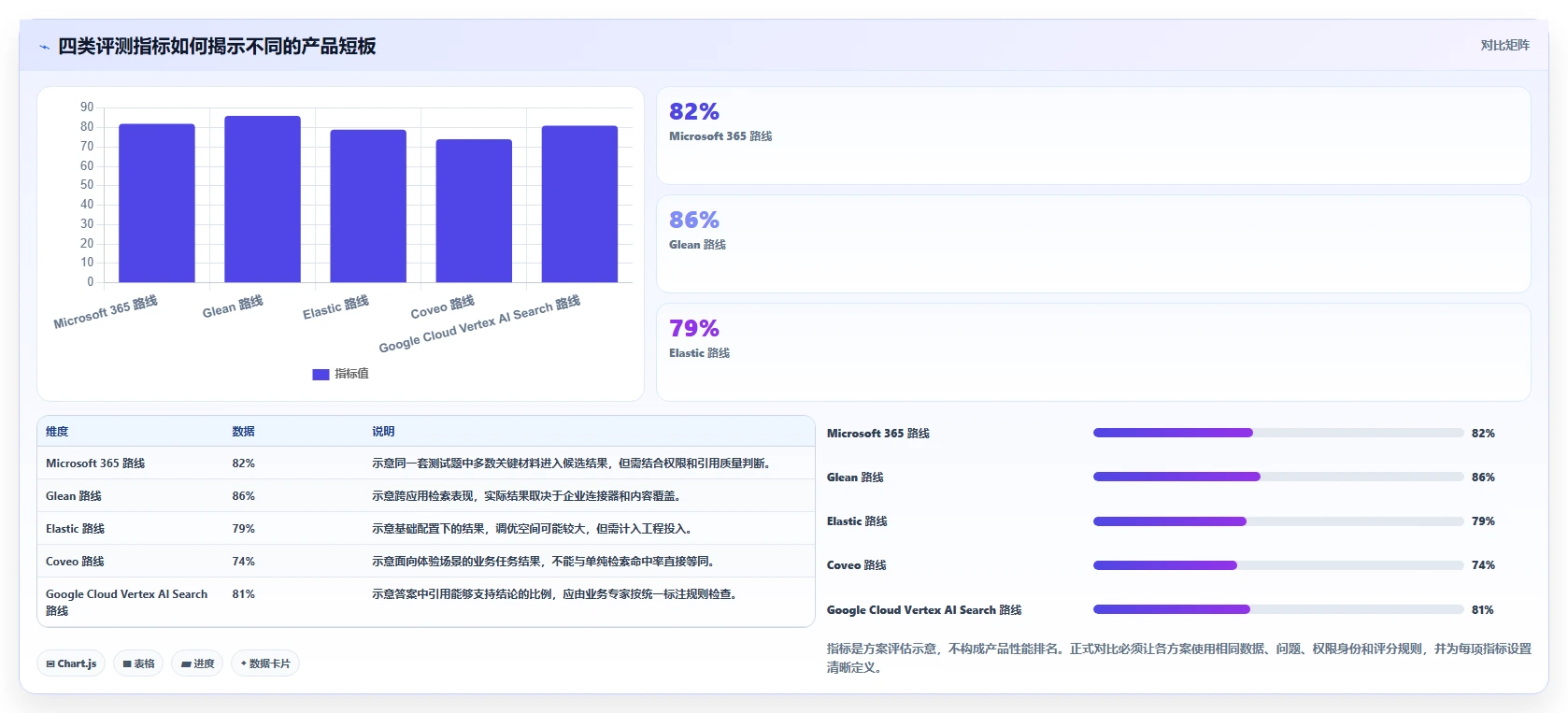Click the Microsoft 365 路线 x-axis label
The image size is (1568, 713).
pos(106,312)
